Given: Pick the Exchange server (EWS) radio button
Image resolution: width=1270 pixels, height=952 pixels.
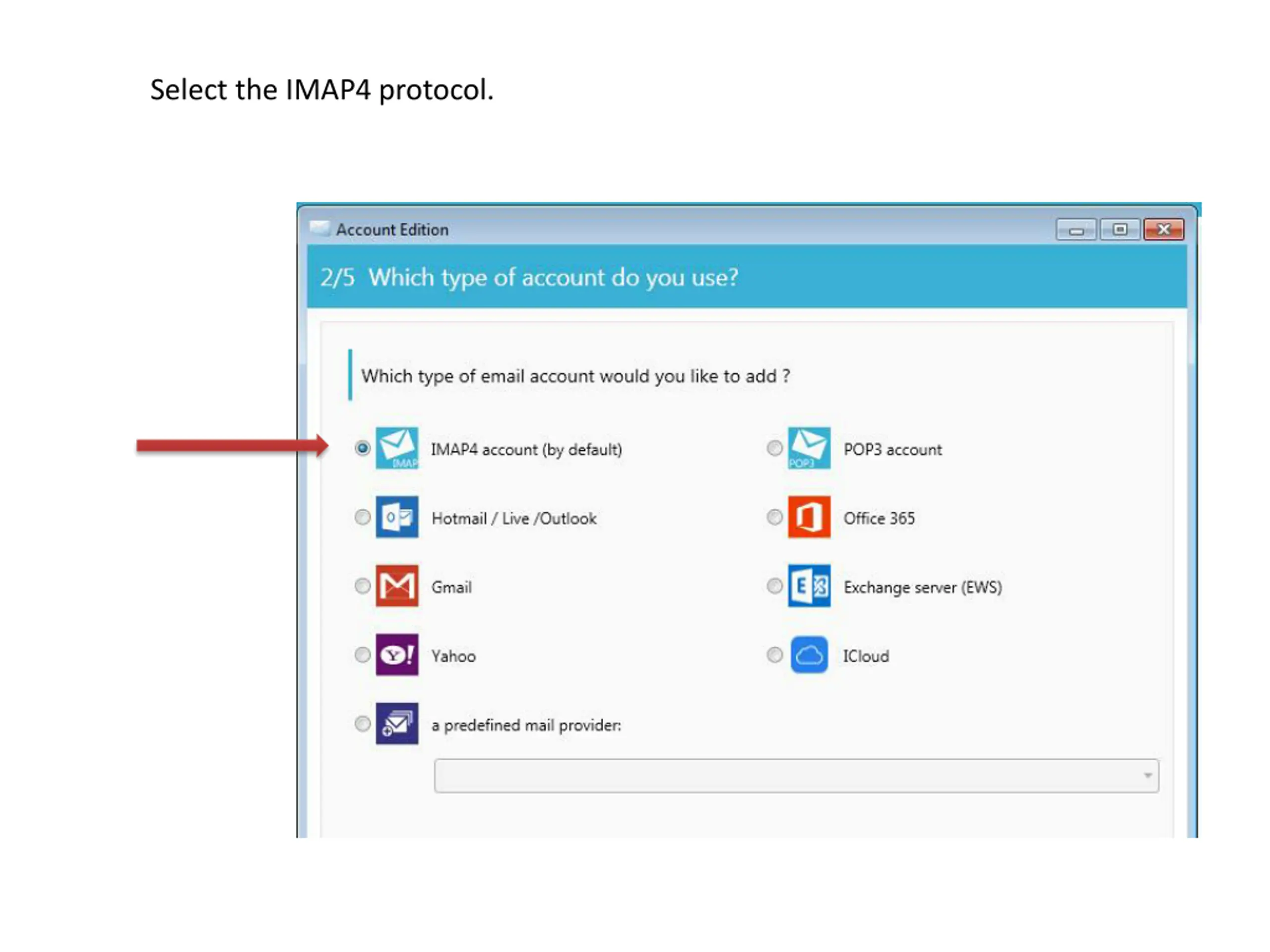Looking at the screenshot, I should pos(774,586).
